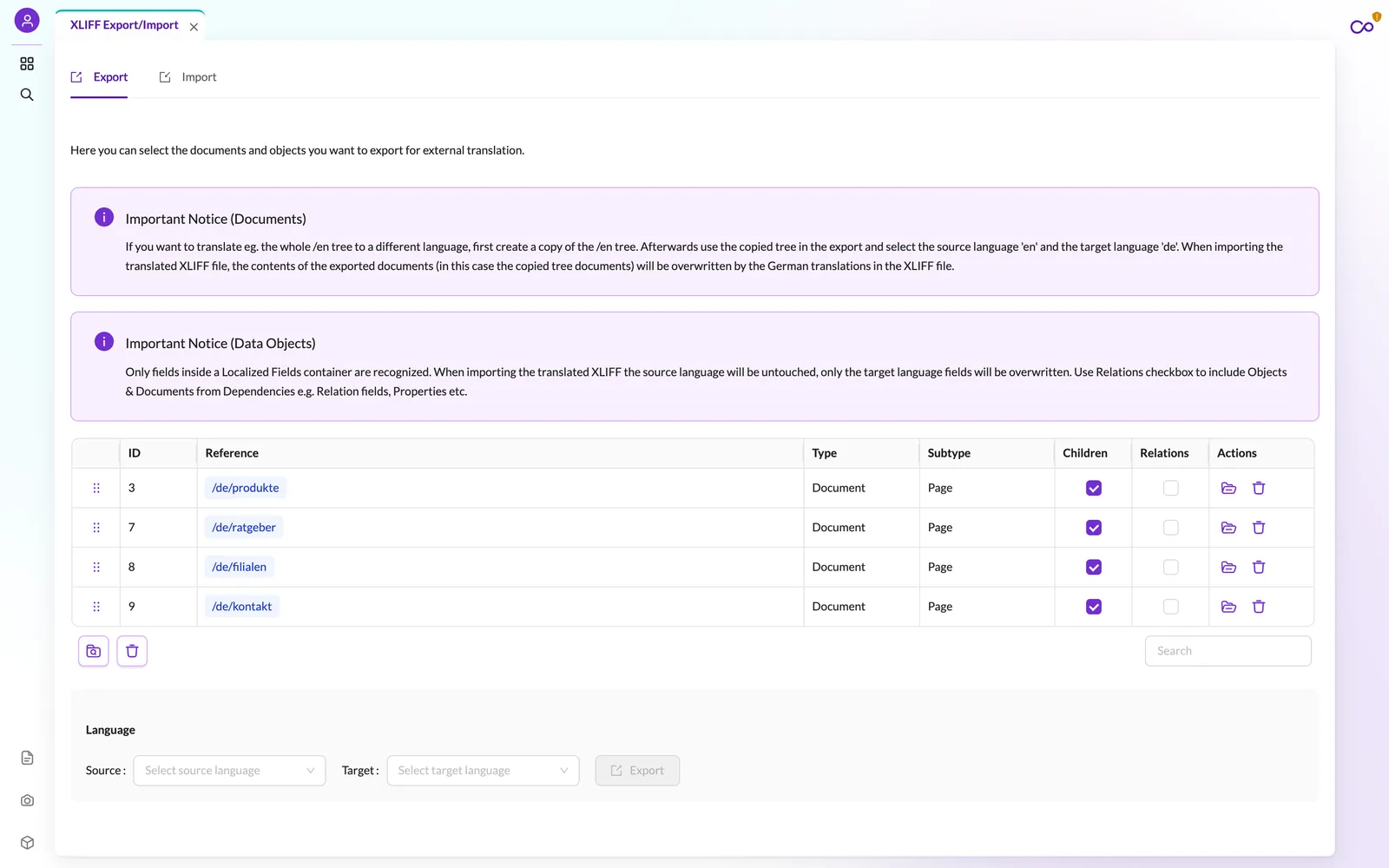
Task: Open the Data Objects cube icon
Action: (x=27, y=843)
